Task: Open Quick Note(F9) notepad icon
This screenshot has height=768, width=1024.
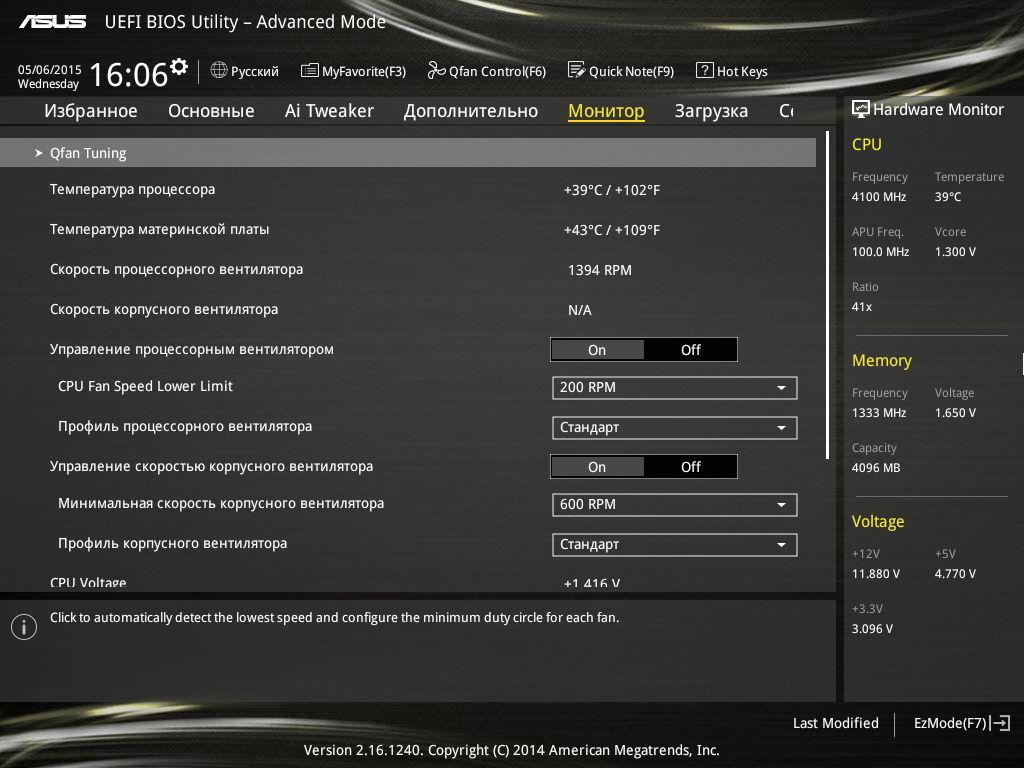Action: (576, 71)
